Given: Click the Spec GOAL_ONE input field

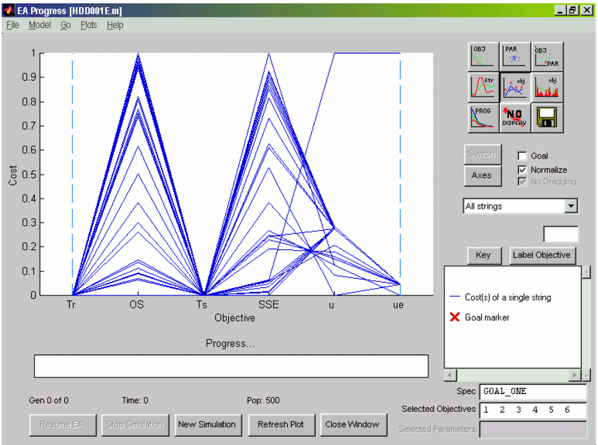Looking at the screenshot, I should [x=533, y=392].
